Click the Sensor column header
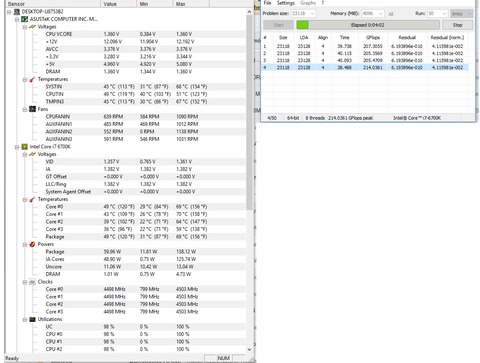The height and width of the screenshot is (363, 480). pos(53,4)
